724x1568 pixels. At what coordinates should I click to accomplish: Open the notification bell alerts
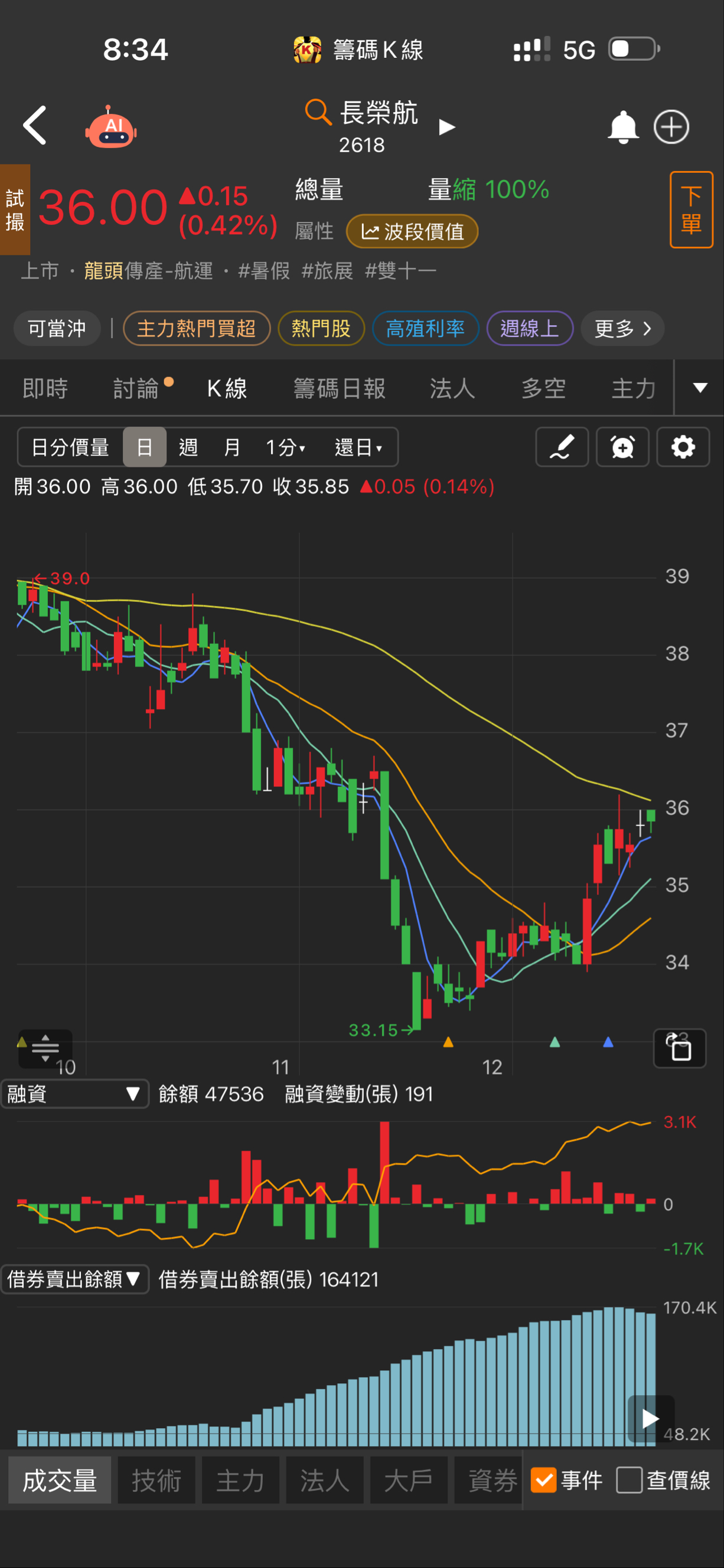[x=623, y=127]
